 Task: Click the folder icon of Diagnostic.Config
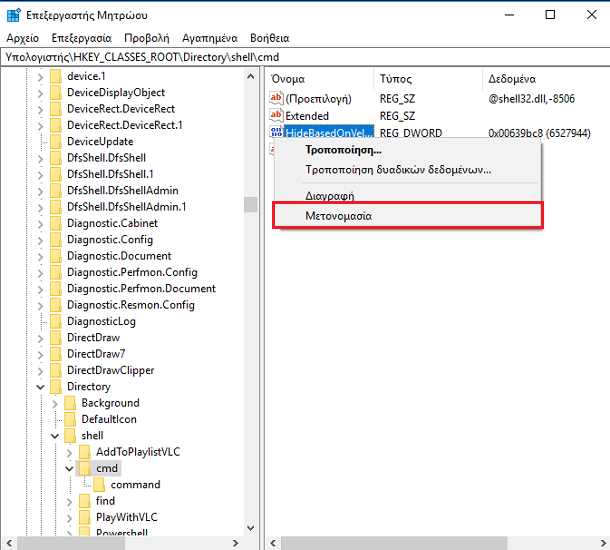coord(56,240)
